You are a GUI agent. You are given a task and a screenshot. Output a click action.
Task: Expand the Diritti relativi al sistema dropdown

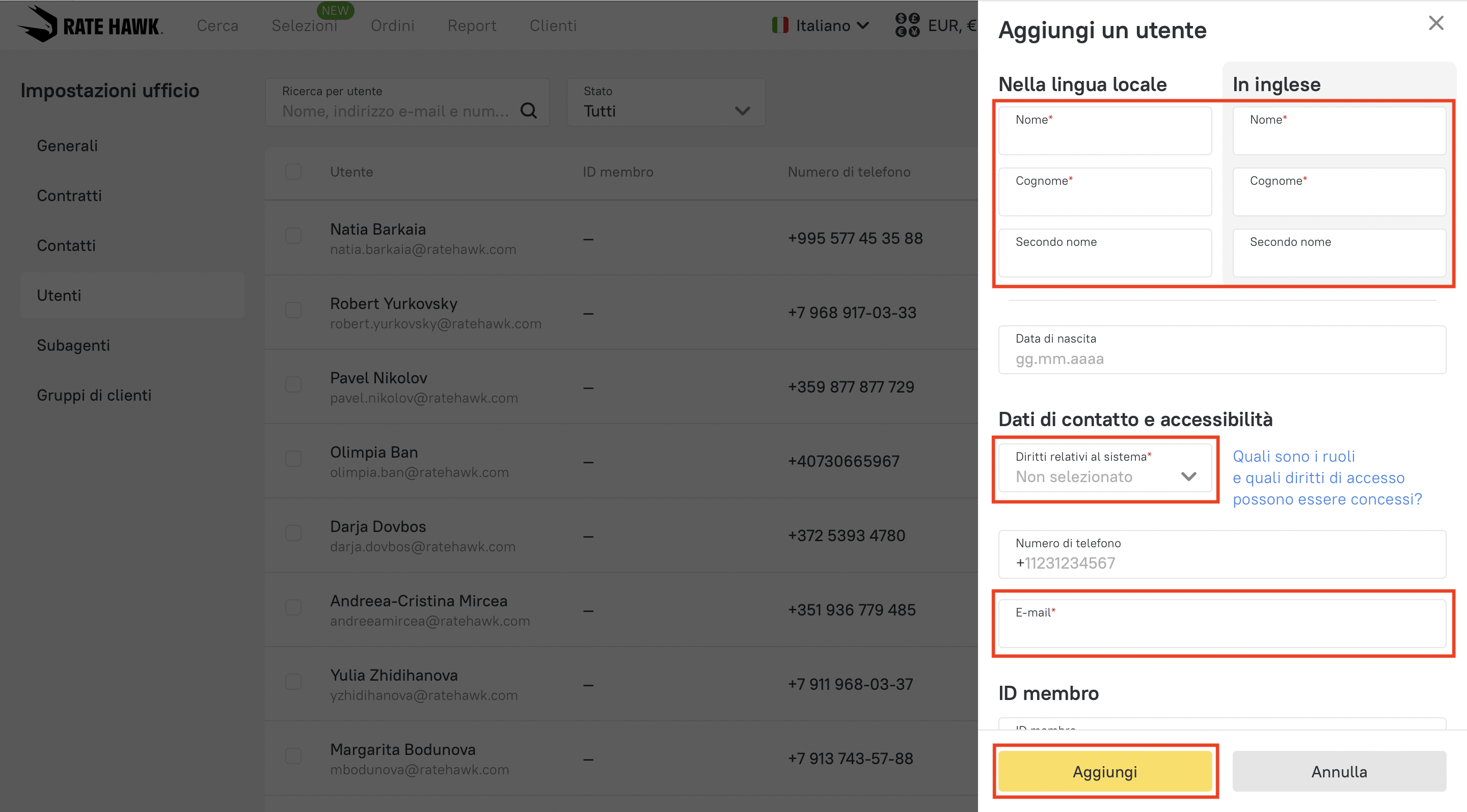tap(1105, 468)
